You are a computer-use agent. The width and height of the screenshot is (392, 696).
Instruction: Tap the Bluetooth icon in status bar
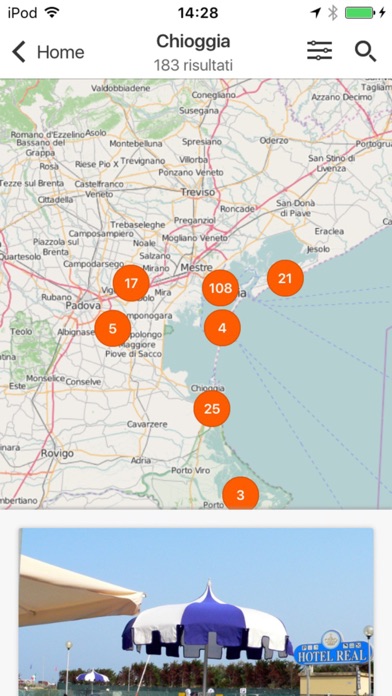pos(333,13)
